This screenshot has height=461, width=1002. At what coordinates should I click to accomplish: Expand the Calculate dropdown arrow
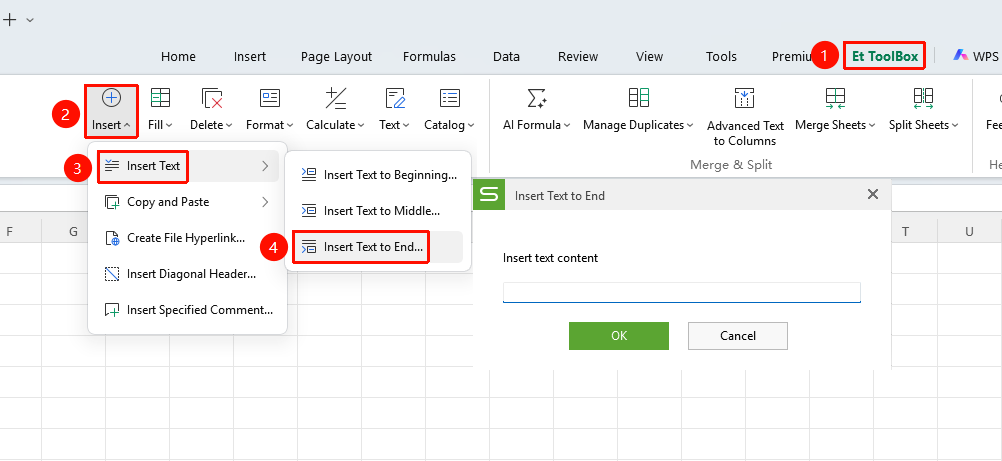coord(360,125)
